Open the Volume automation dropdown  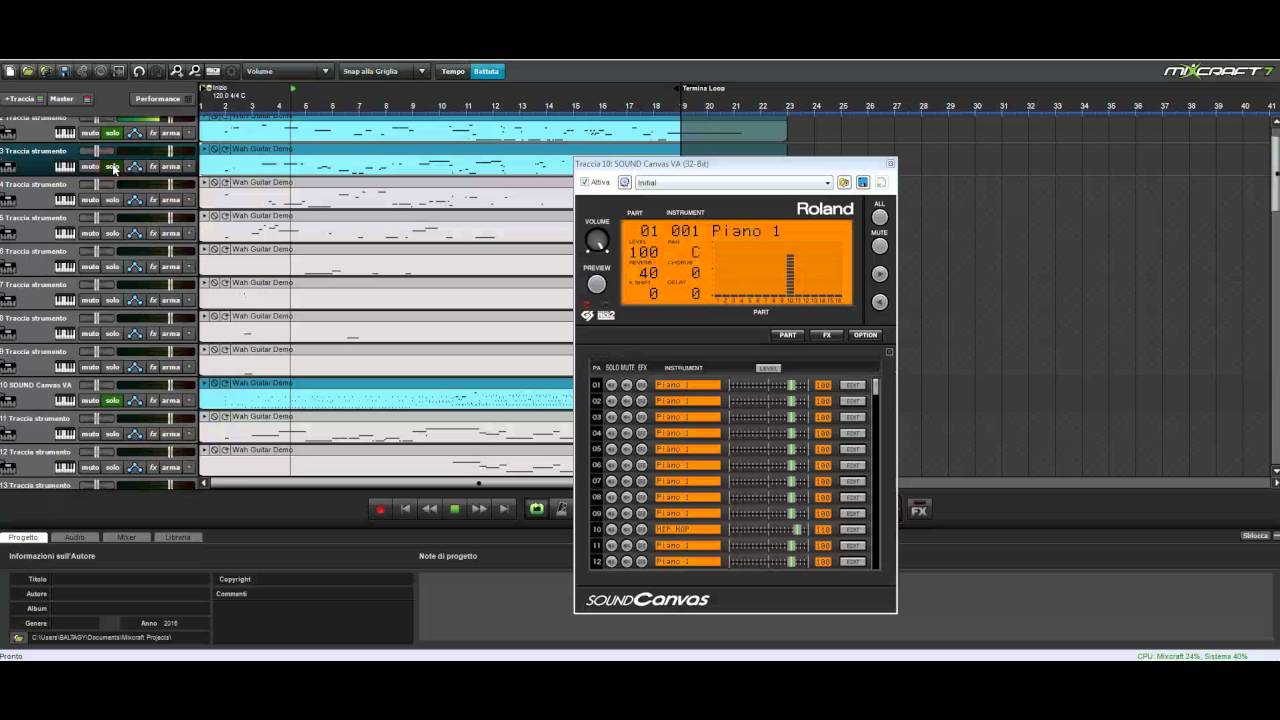click(288, 71)
